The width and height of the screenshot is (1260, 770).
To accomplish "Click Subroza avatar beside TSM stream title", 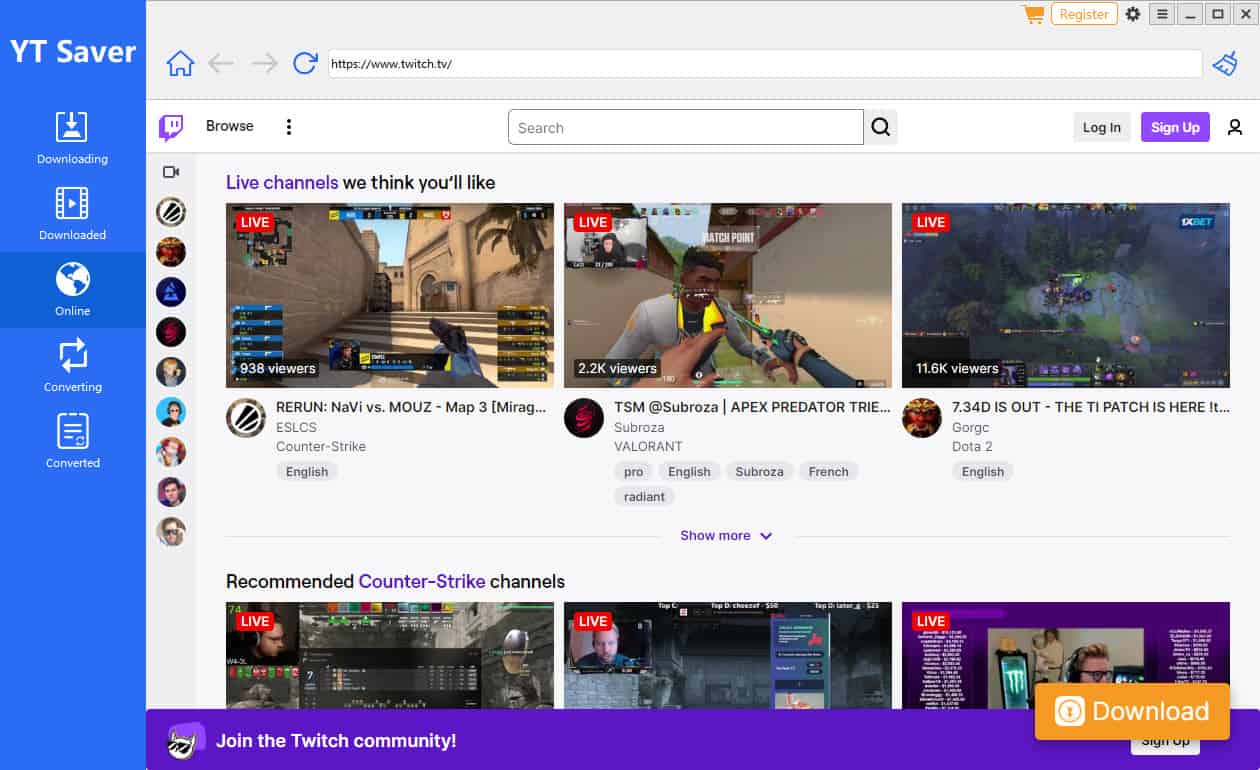I will (x=584, y=418).
